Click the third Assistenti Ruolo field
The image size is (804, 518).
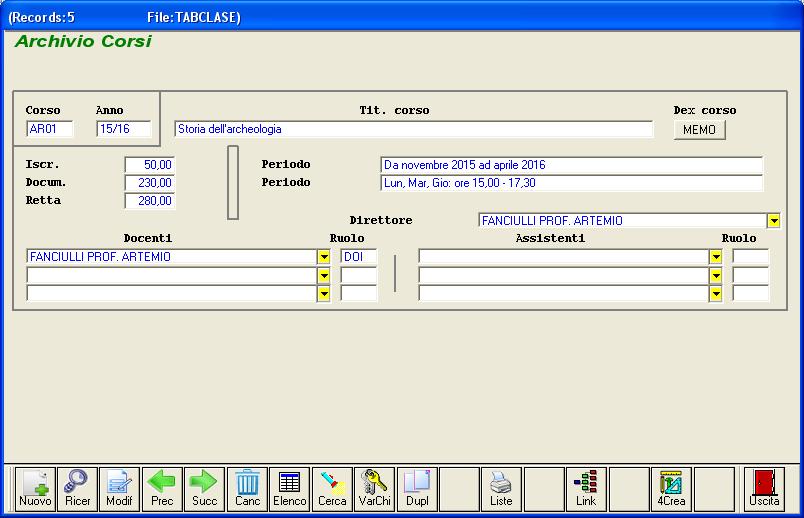tap(751, 294)
